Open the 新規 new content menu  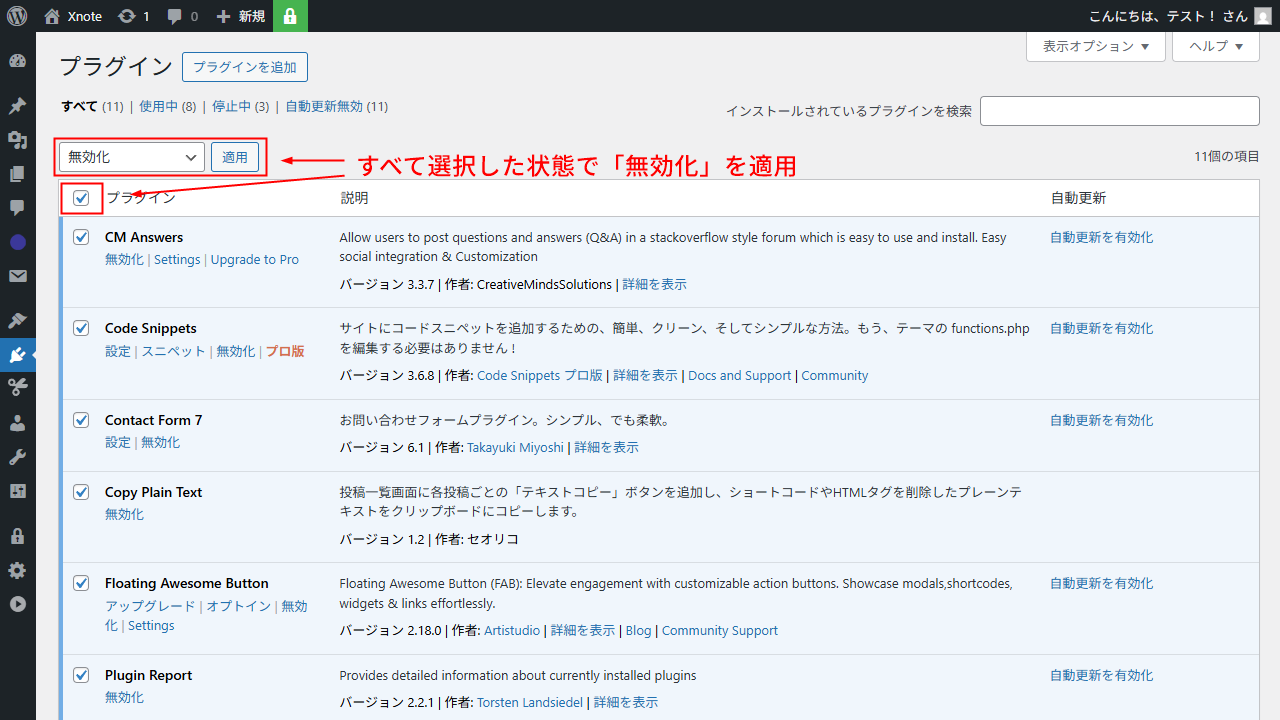[240, 16]
